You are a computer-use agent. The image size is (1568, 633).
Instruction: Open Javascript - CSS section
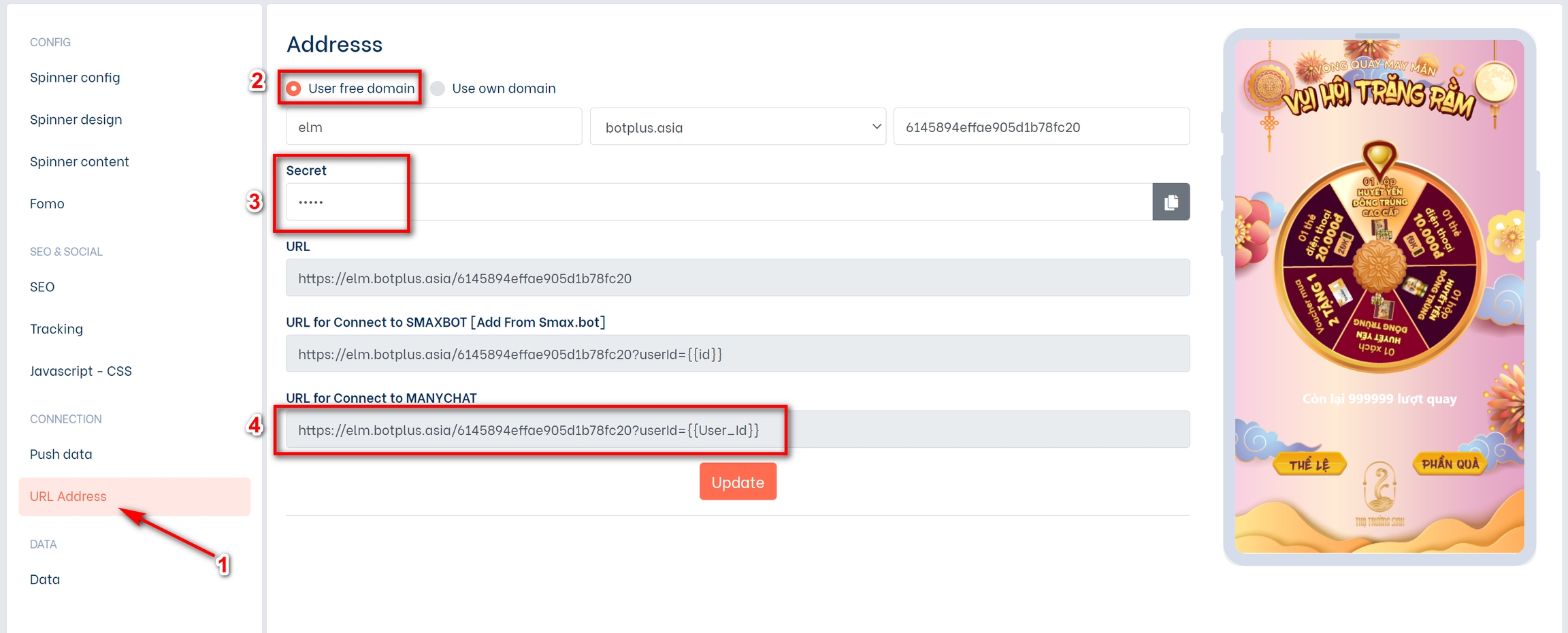[x=81, y=371]
